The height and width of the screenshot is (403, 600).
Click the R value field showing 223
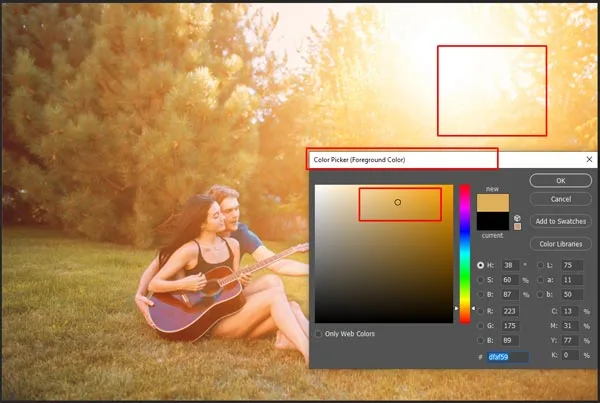click(510, 311)
